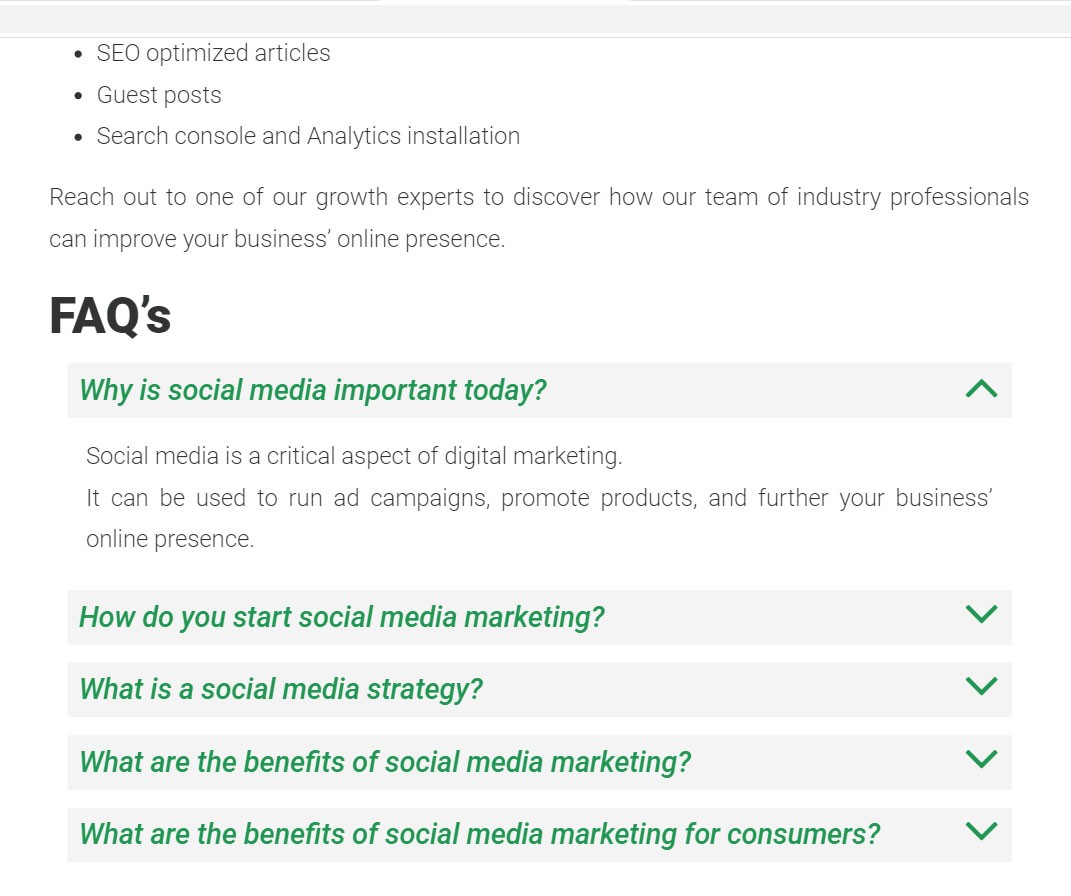Click the text "can improve your business' online presence"
1071x896 pixels.
(277, 240)
